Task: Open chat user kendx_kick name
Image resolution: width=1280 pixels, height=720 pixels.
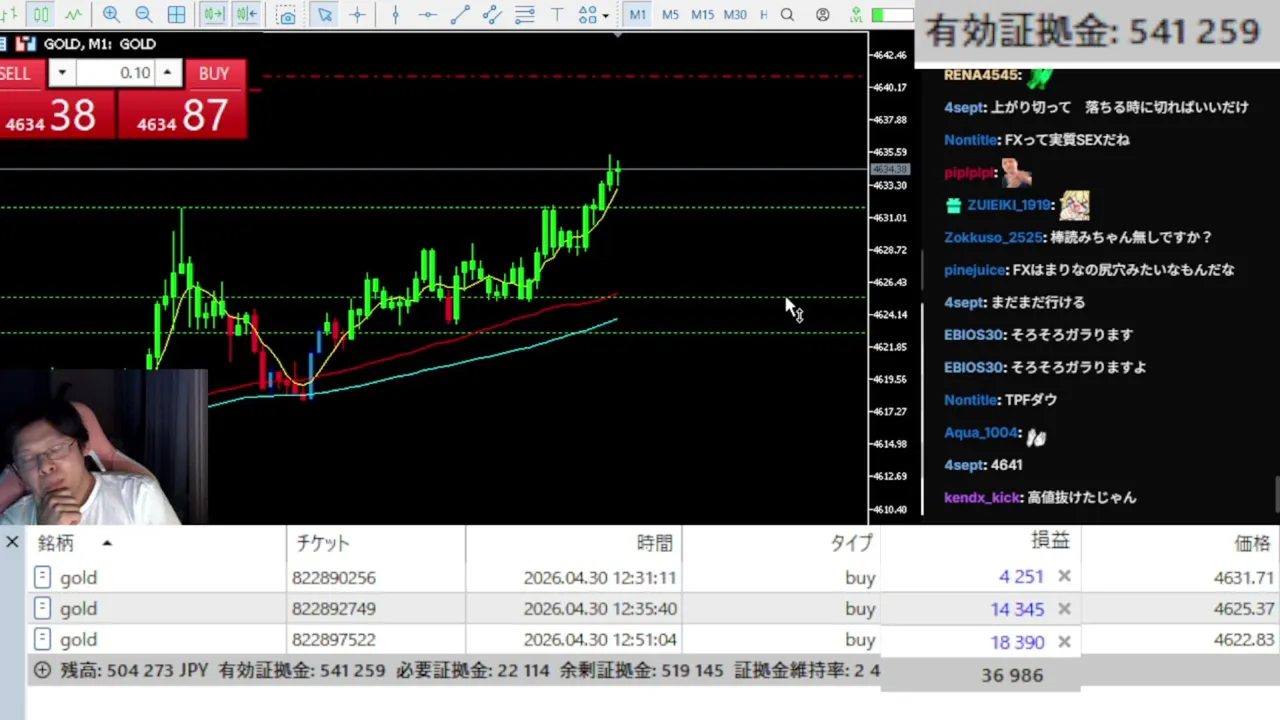Action: tap(983, 497)
